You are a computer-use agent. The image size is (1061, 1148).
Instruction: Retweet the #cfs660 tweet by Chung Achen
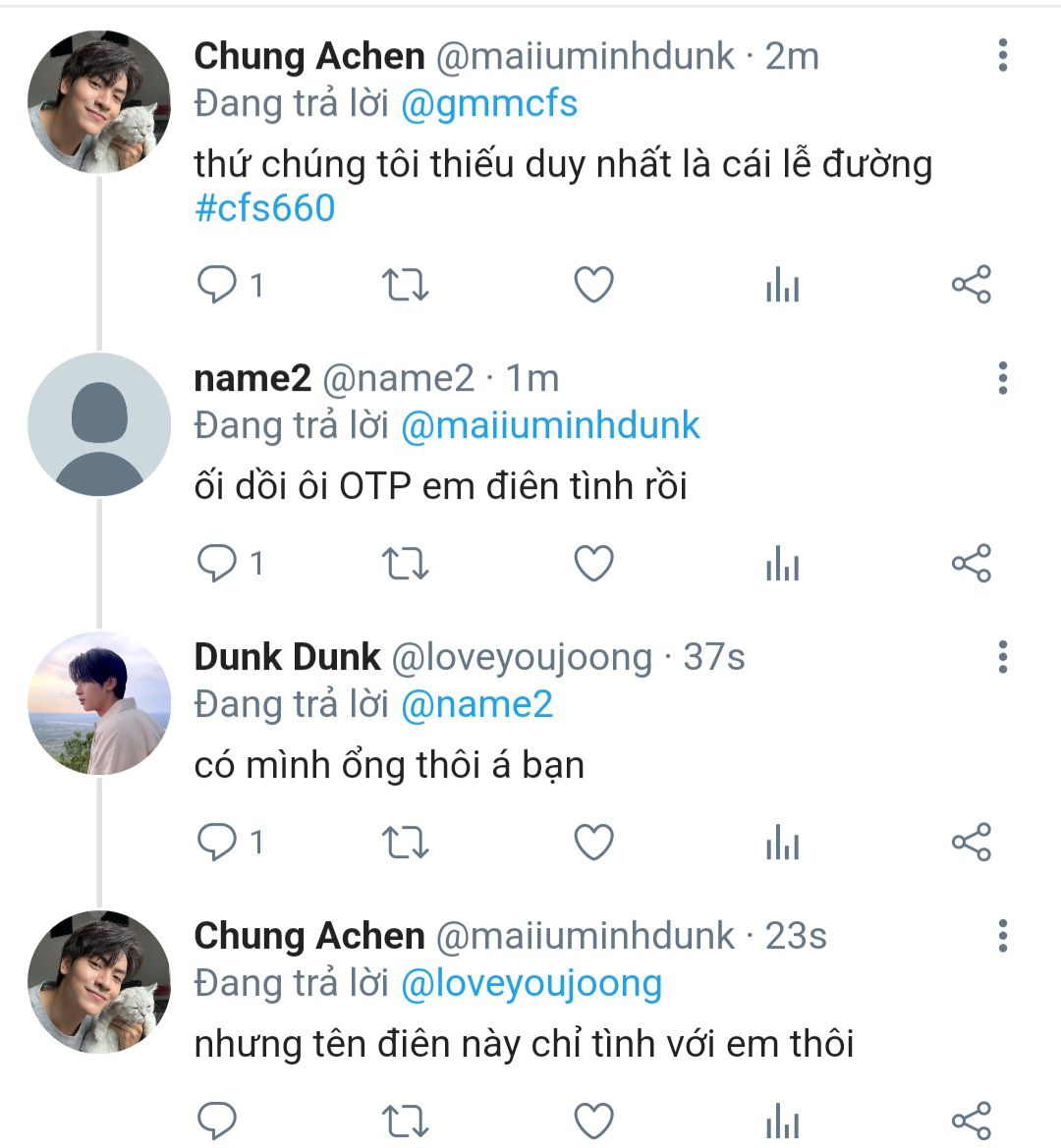pyautogui.click(x=404, y=286)
